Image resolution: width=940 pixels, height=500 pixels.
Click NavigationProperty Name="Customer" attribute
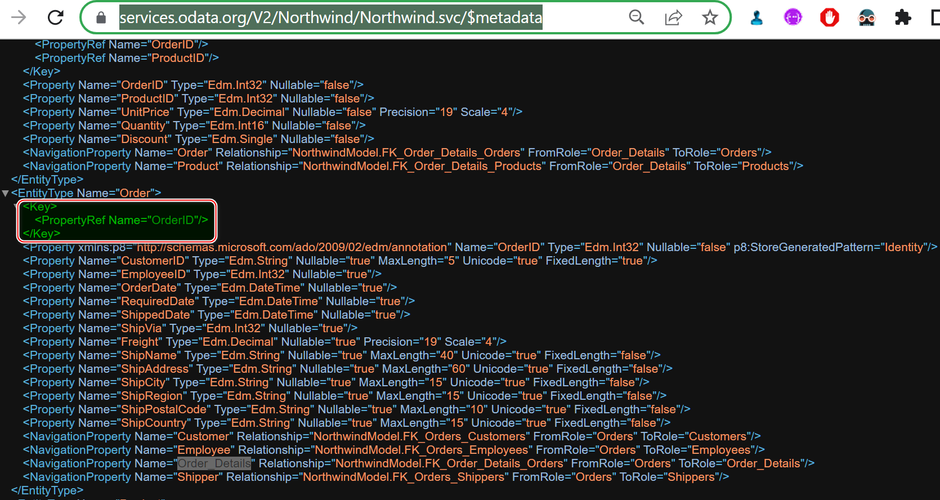pos(183,436)
